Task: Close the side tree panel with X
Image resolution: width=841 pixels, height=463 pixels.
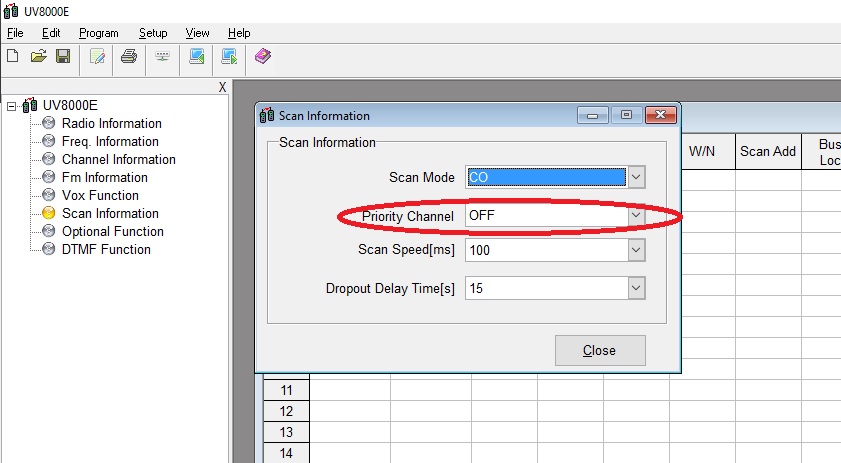Action: point(223,87)
